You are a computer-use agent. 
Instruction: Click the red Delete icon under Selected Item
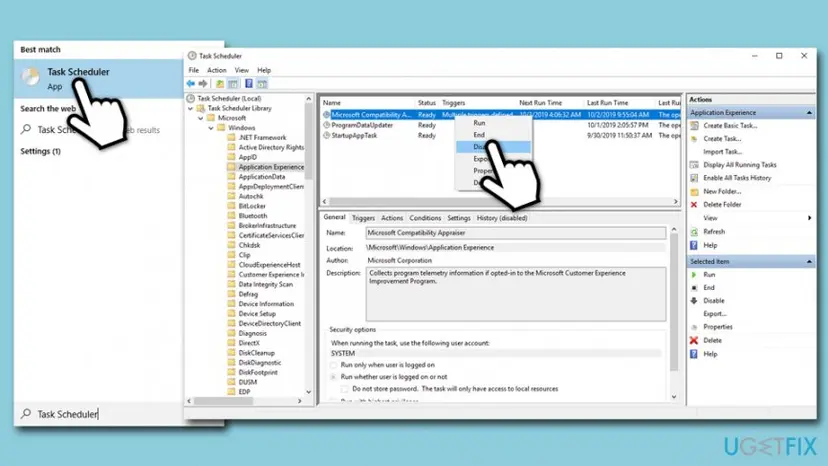click(x=694, y=340)
